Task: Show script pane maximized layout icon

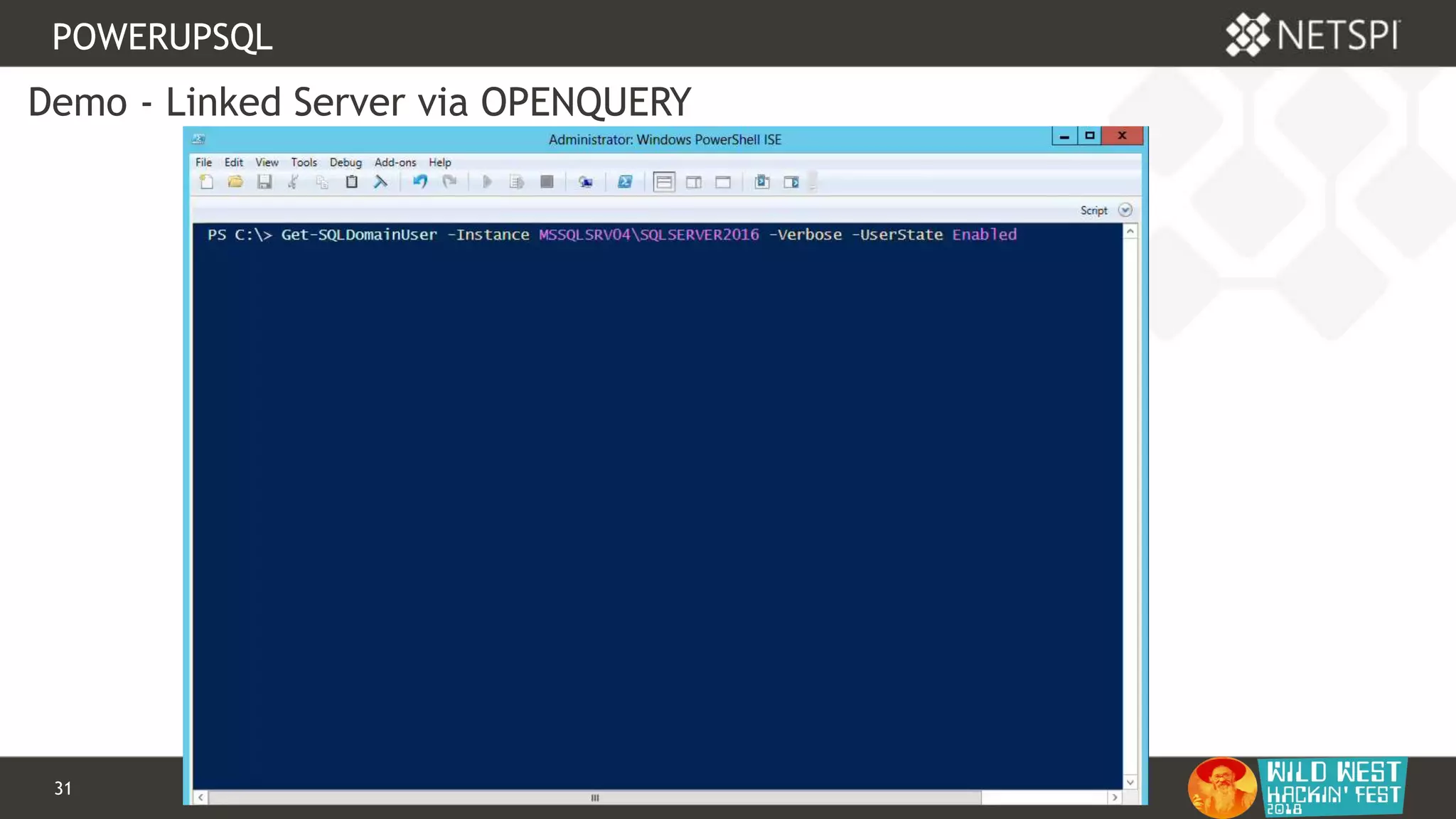Action: (x=723, y=182)
